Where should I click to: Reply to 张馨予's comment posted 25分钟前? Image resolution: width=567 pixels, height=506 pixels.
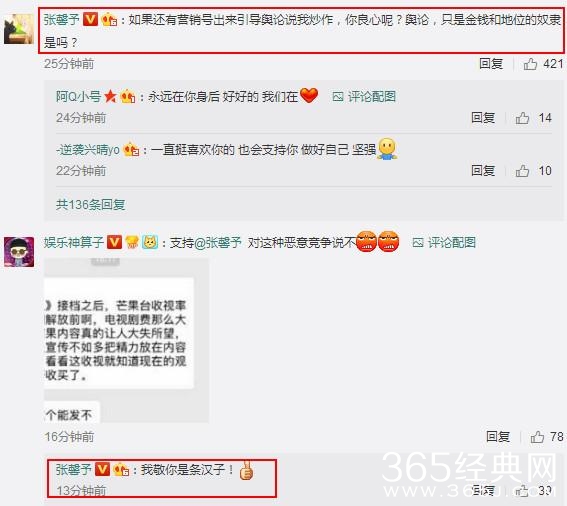coord(491,64)
